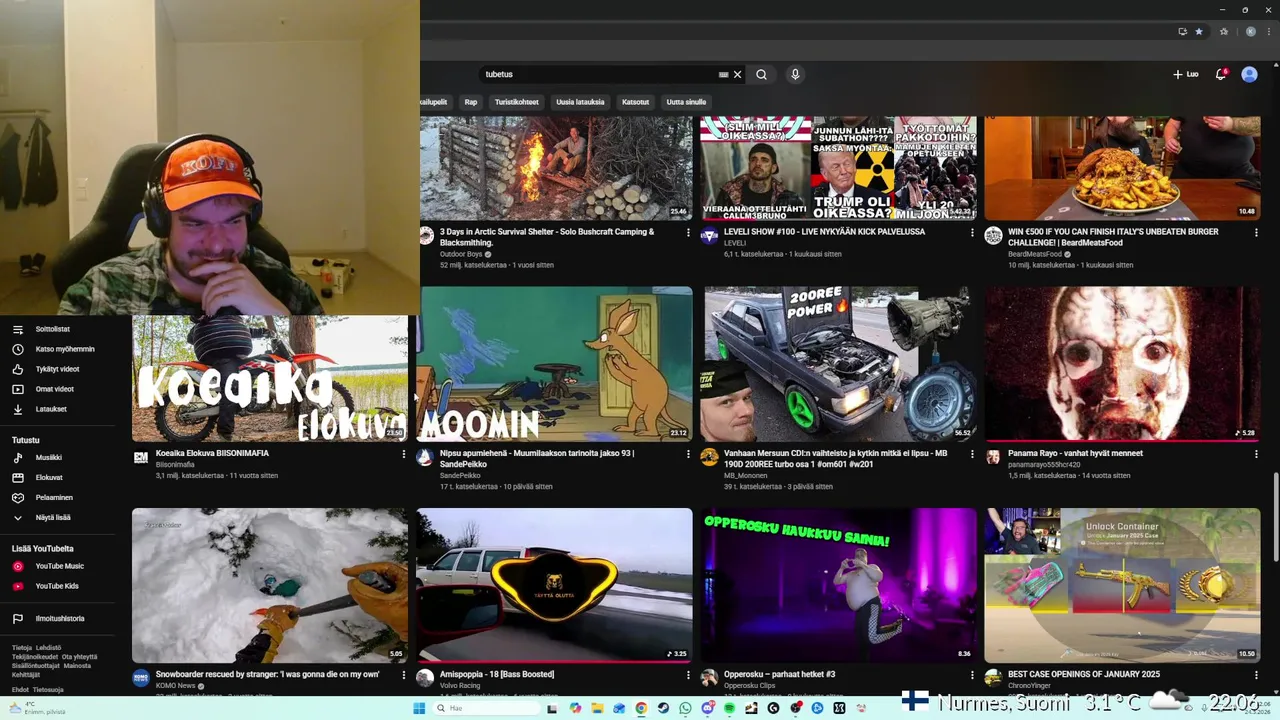Open the BEST CASE OPENINGS OF JANUARY 2025 title
This screenshot has height=720, width=1280.
[1084, 674]
